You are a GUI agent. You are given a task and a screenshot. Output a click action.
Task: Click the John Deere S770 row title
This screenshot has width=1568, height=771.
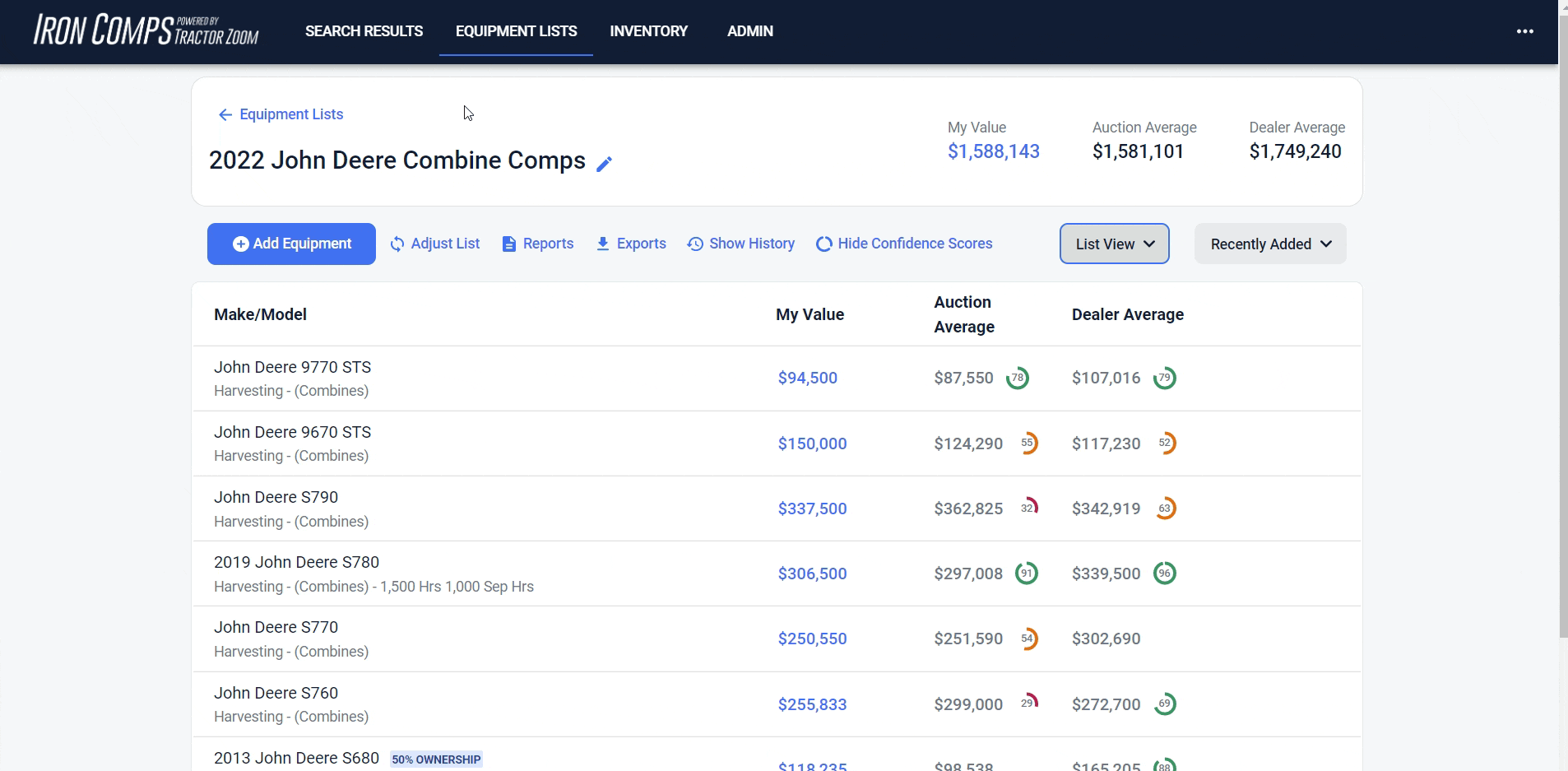(x=276, y=627)
